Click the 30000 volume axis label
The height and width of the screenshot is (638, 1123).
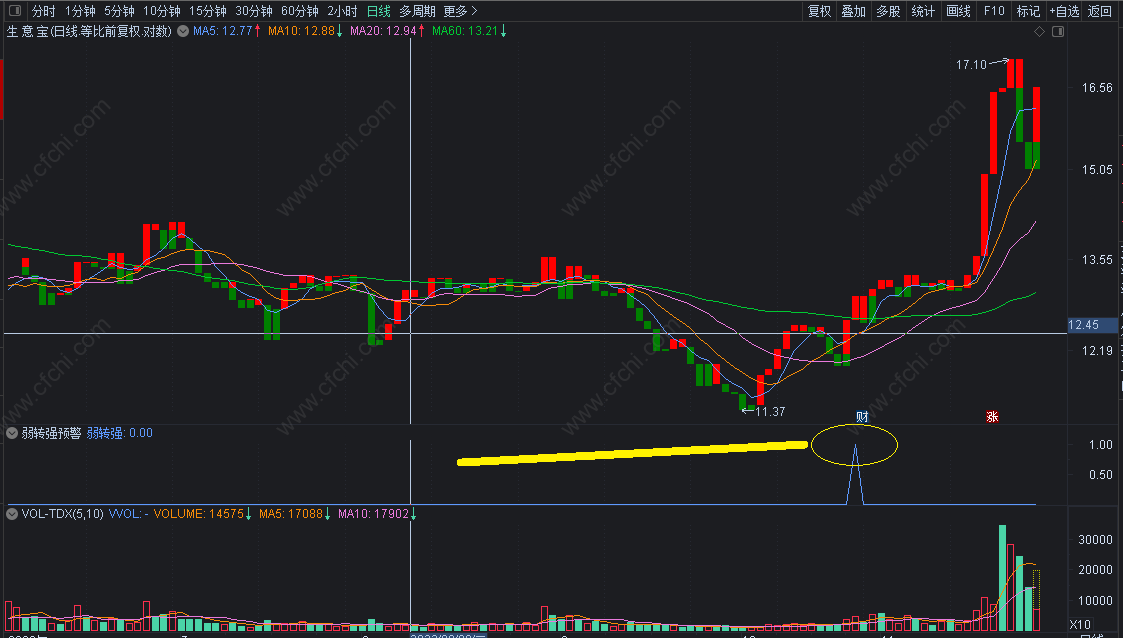click(1096, 540)
